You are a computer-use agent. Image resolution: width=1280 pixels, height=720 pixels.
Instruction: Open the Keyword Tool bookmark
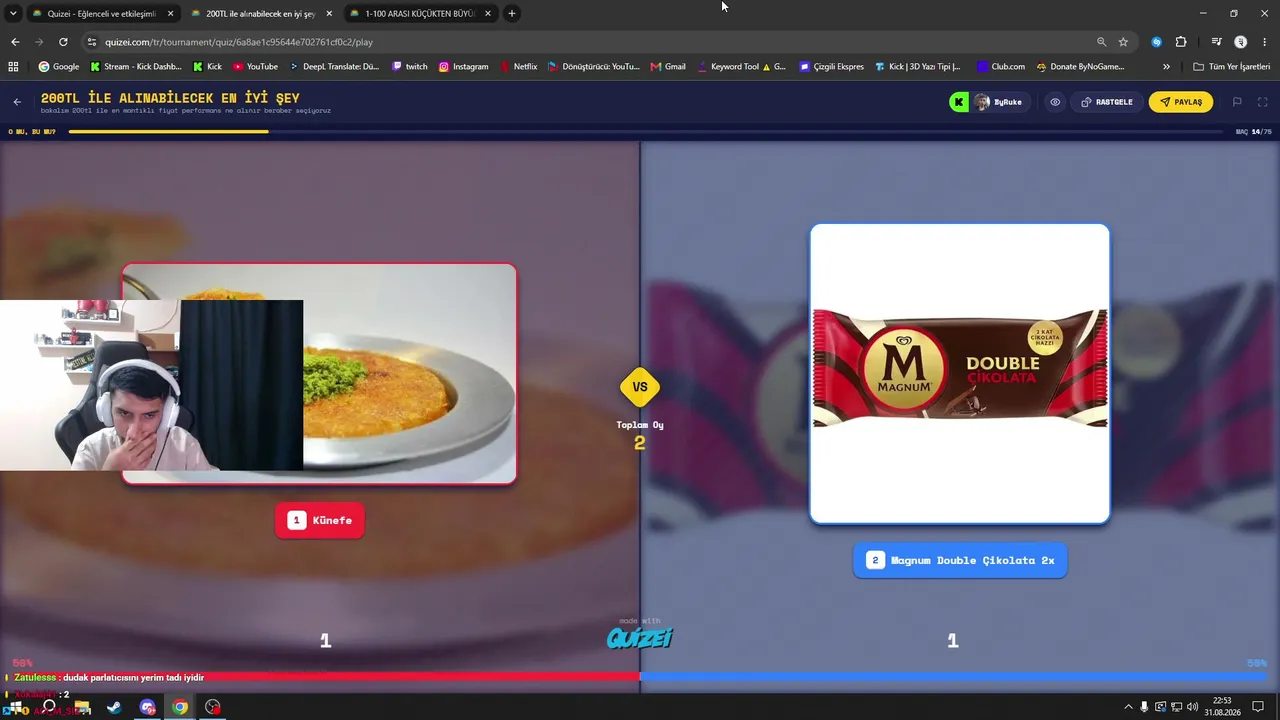[x=741, y=67]
